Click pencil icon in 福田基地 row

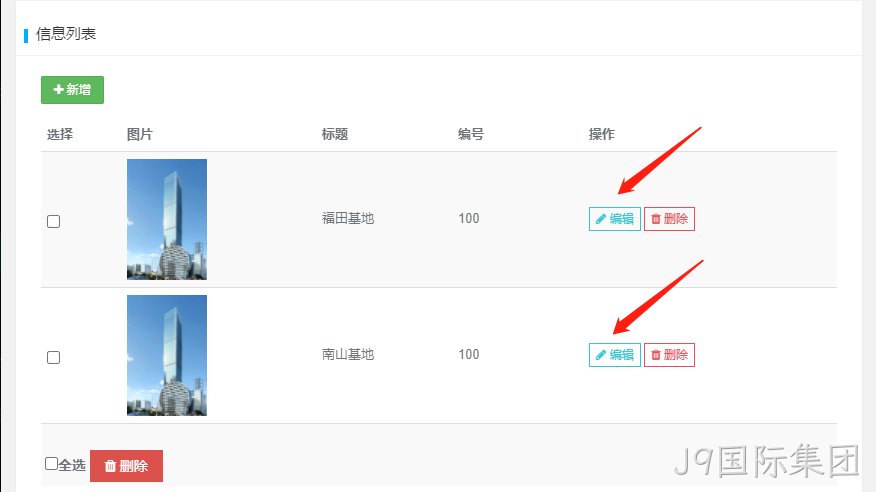[601, 219]
